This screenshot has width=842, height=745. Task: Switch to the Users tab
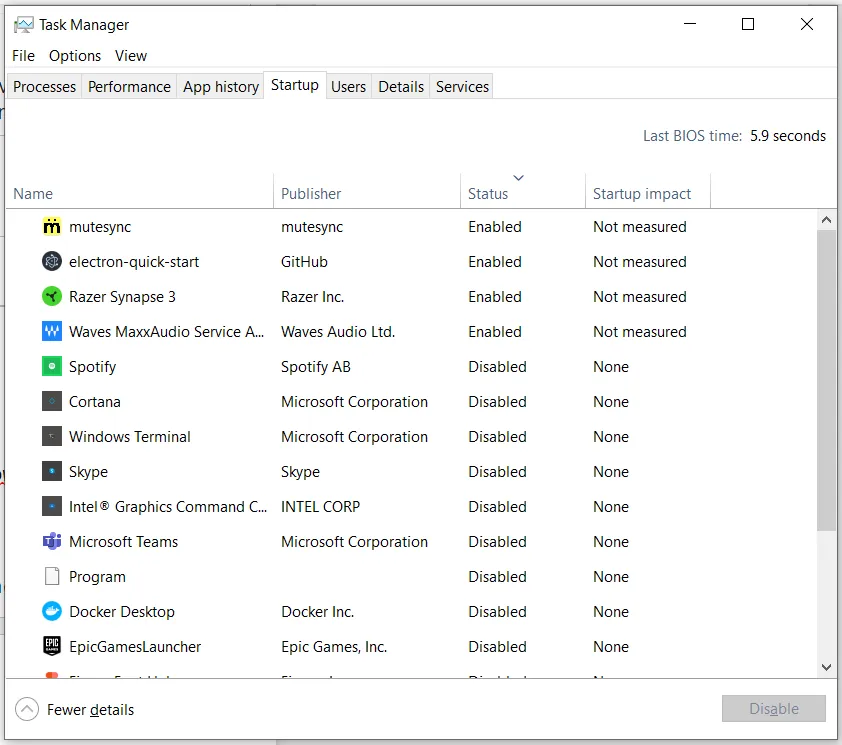click(348, 86)
